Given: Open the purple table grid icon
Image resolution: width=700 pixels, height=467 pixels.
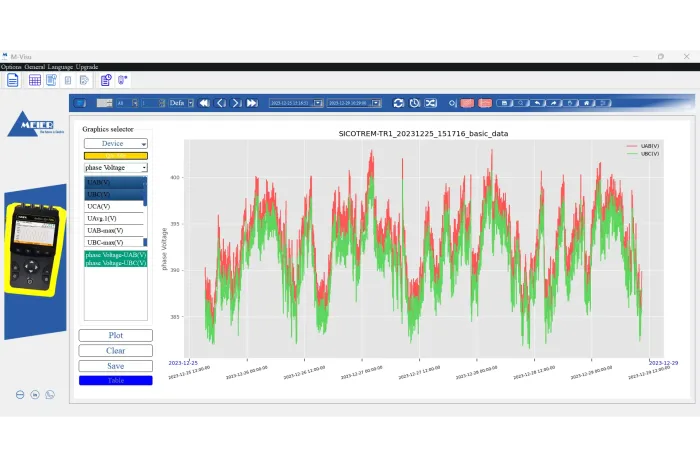Looking at the screenshot, I should click(34, 80).
